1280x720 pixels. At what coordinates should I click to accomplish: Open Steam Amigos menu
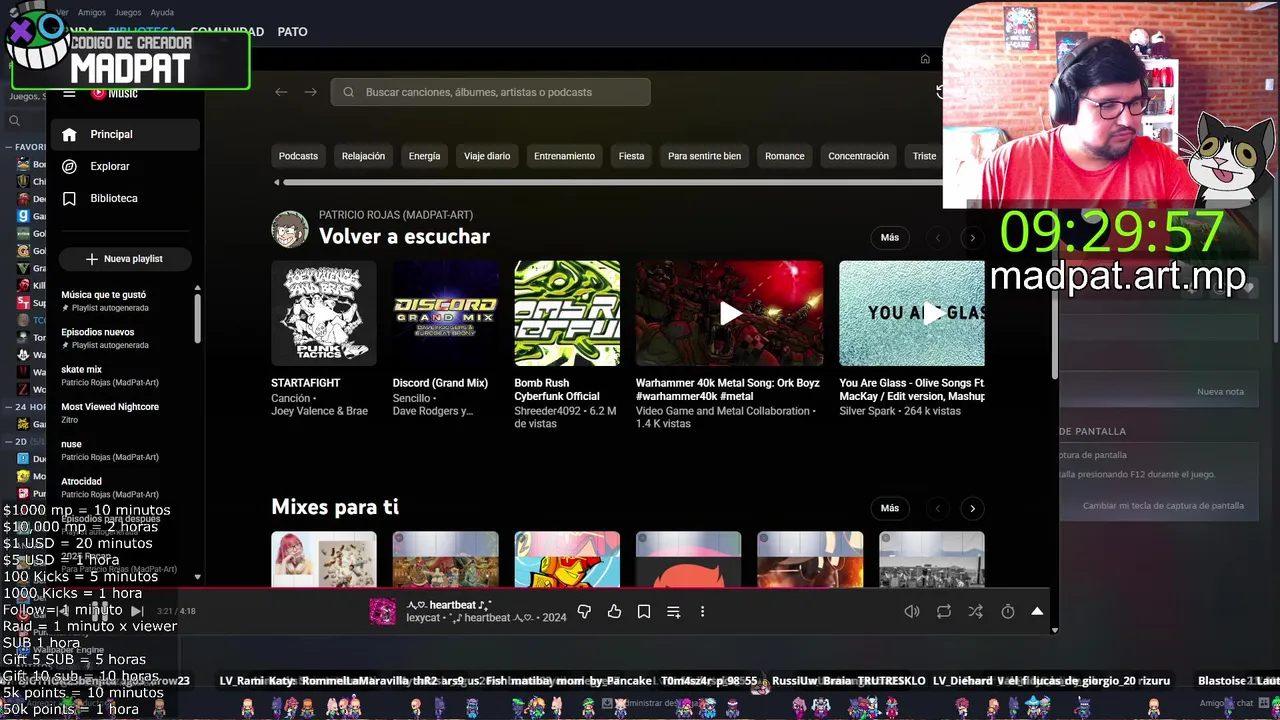click(x=91, y=13)
